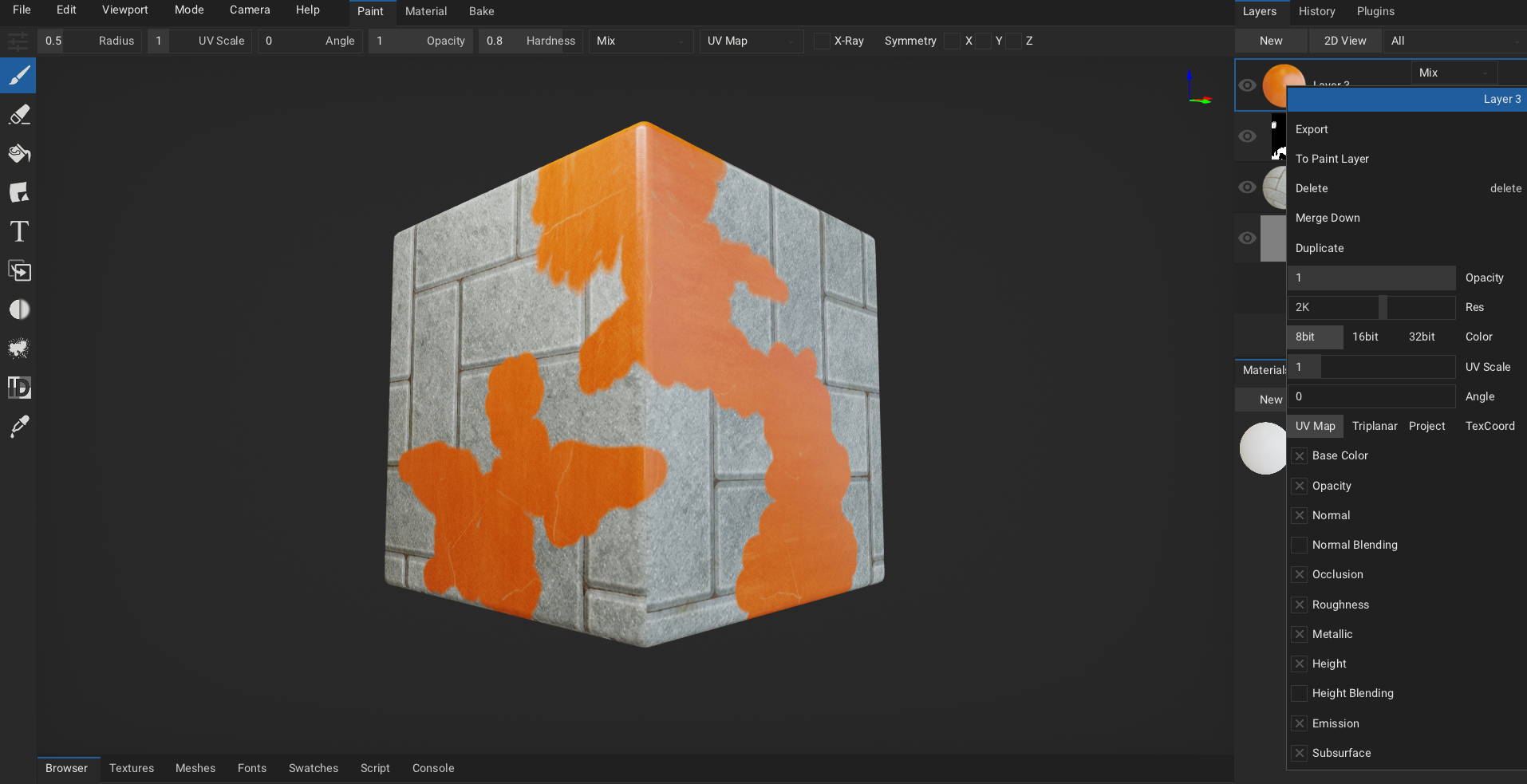Select the Text tool
This screenshot has height=784, width=1527.
(18, 231)
